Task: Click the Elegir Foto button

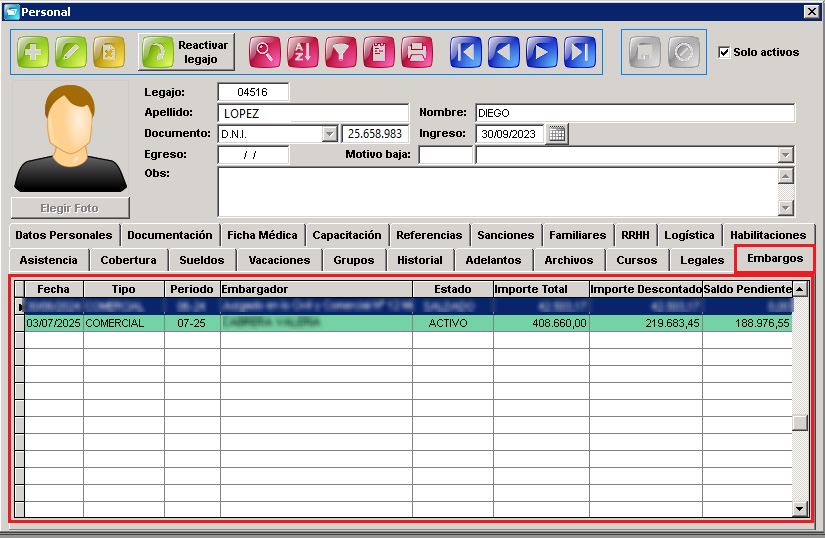Action: (70, 208)
